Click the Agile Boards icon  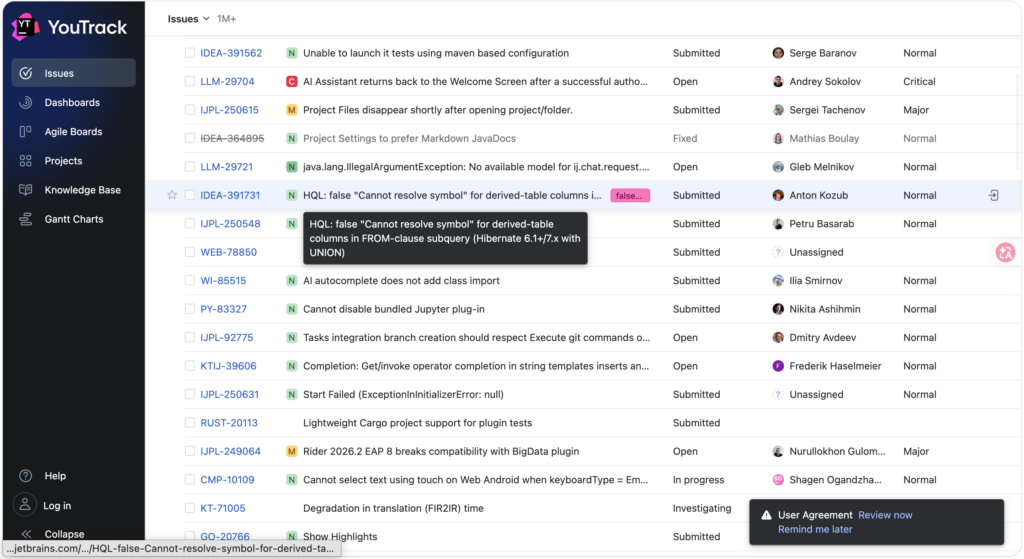[25, 131]
